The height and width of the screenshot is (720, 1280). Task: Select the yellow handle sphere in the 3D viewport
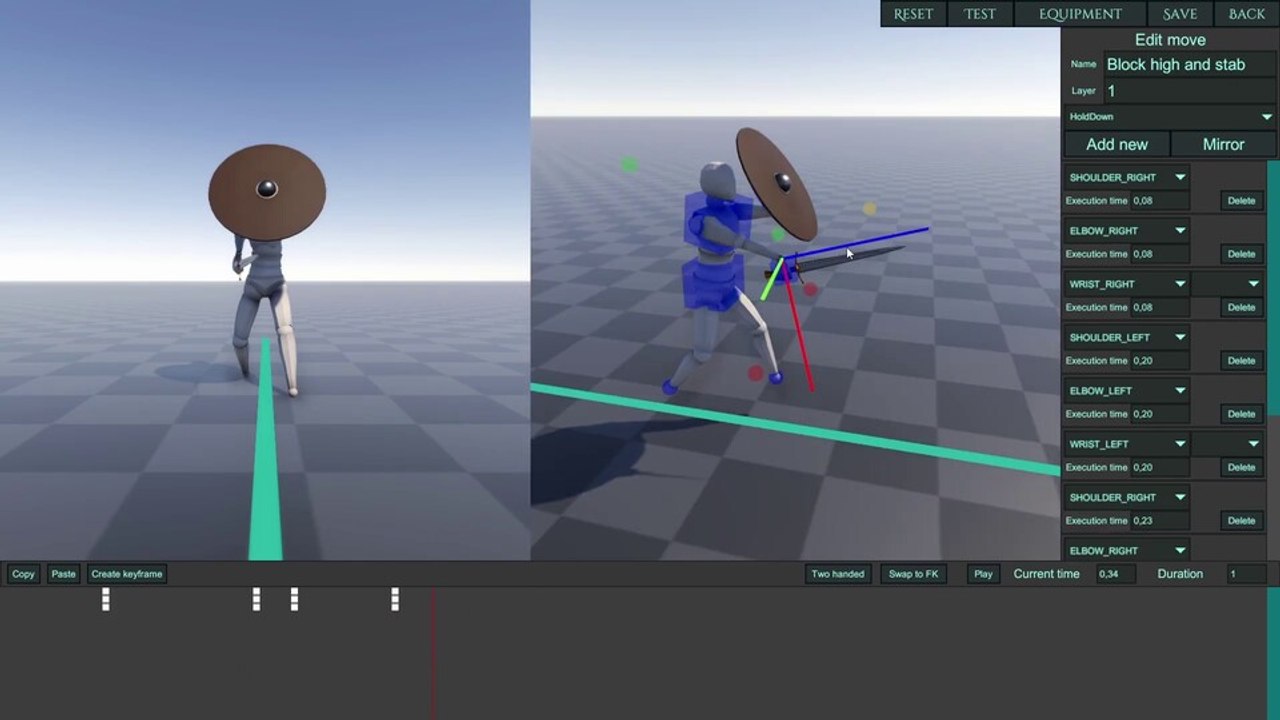coord(869,209)
